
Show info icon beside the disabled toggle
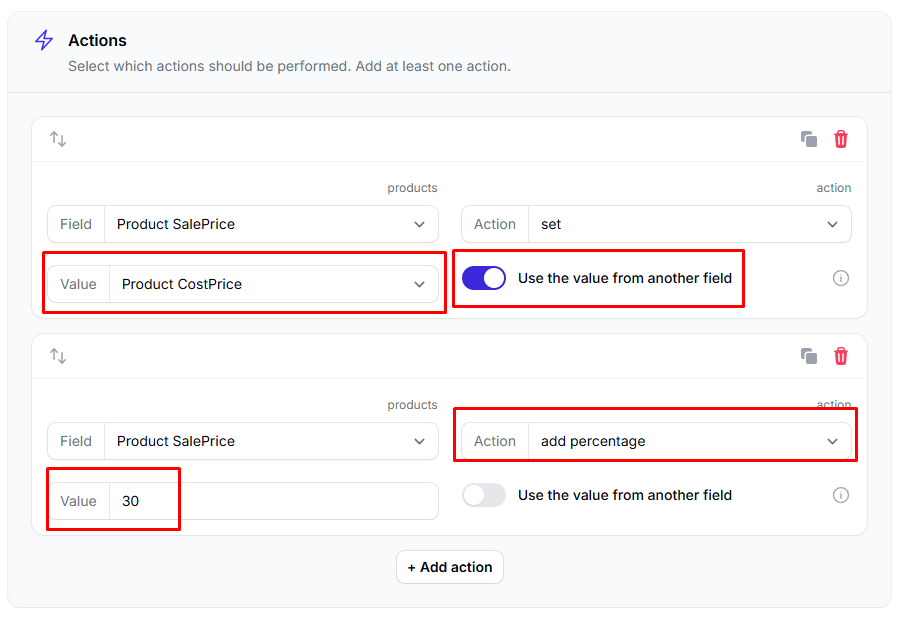[841, 495]
